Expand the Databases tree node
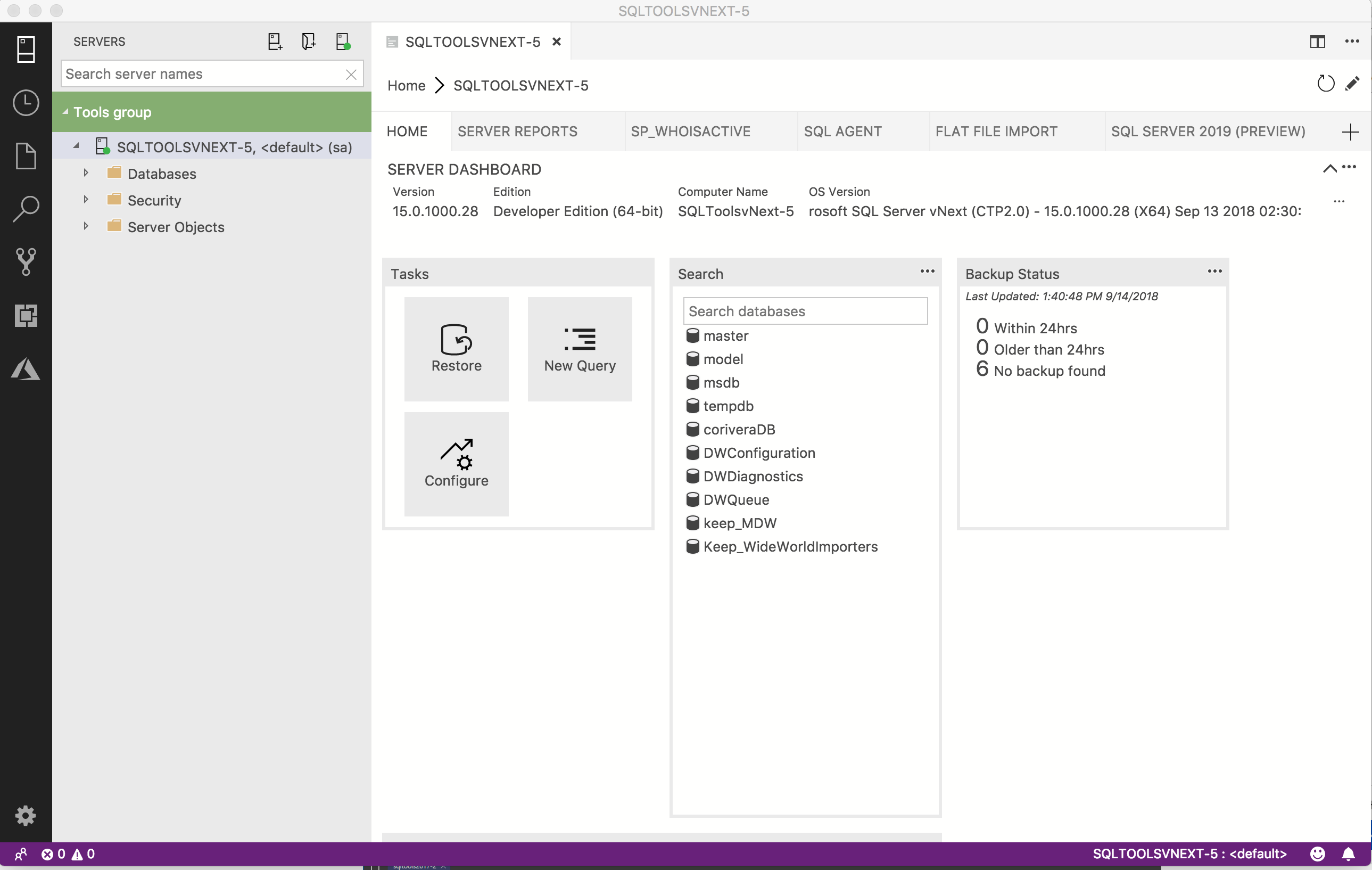Image resolution: width=1372 pixels, height=870 pixels. tap(86, 173)
